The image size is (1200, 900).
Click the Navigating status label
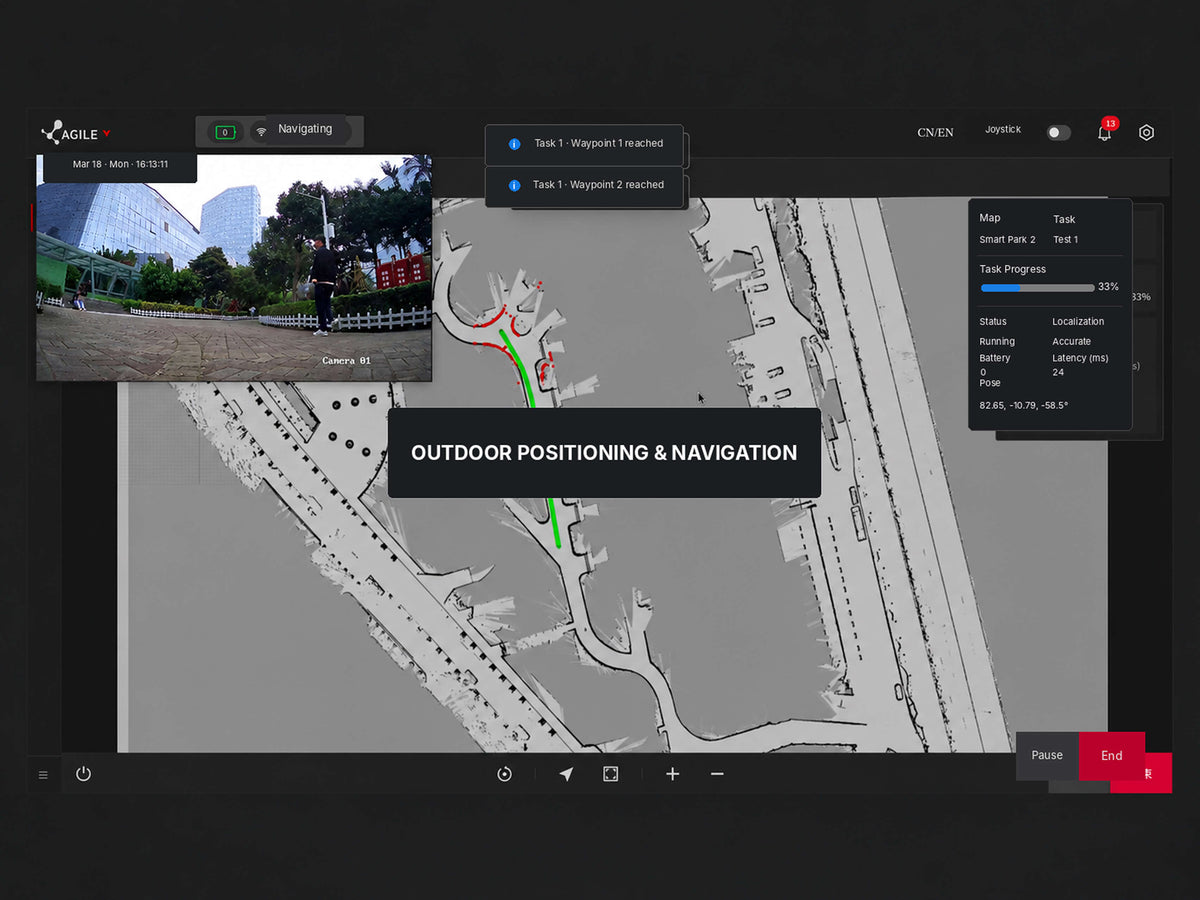coord(305,129)
